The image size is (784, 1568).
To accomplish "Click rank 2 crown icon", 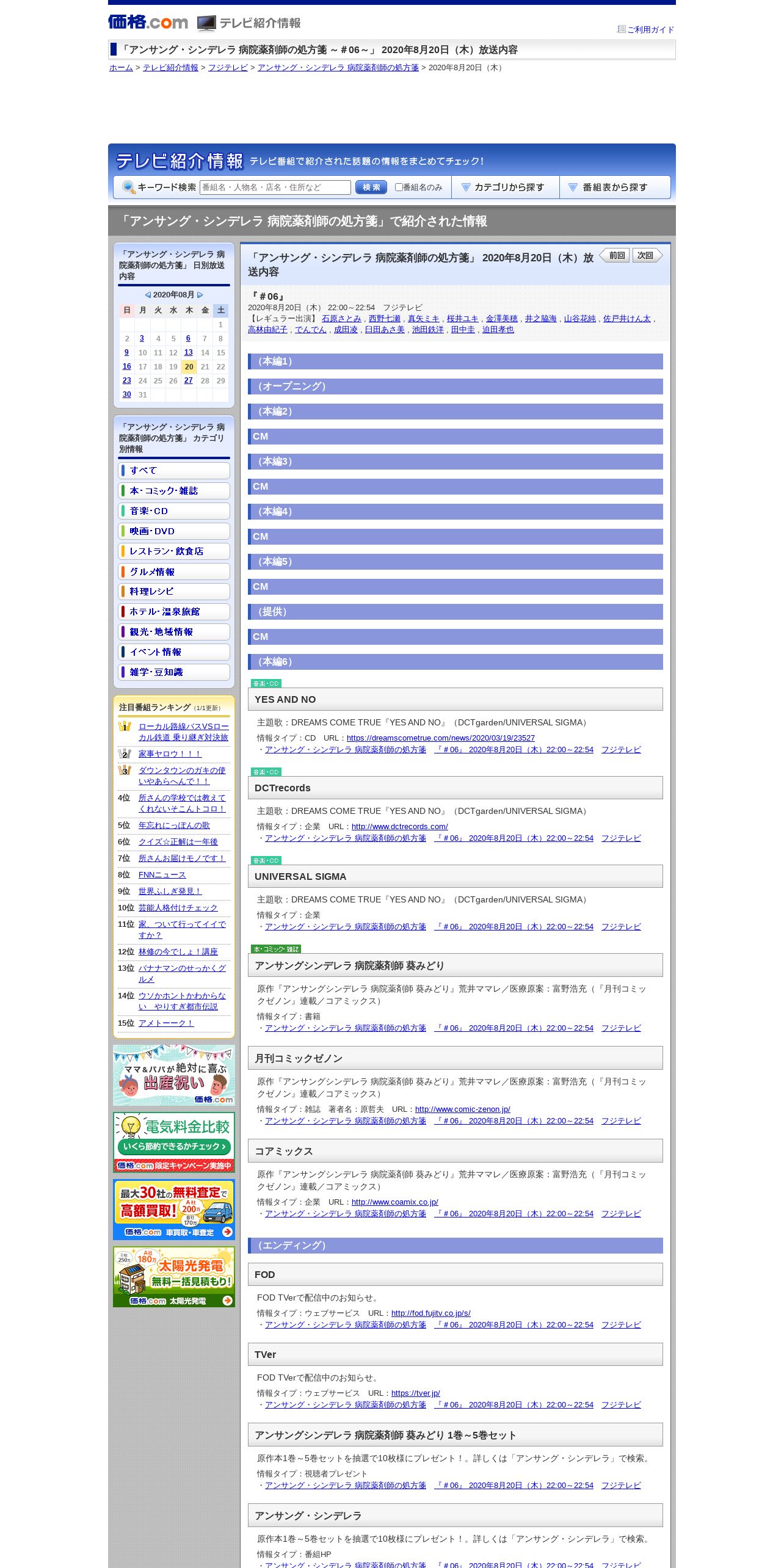I will pyautogui.click(x=125, y=753).
